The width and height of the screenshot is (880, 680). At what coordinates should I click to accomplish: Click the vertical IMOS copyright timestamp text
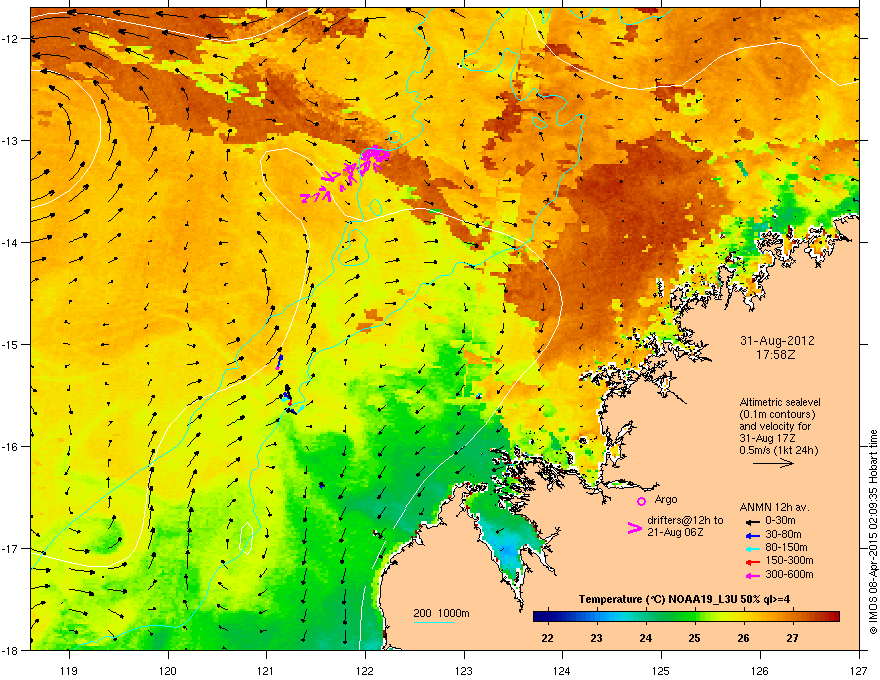873,532
